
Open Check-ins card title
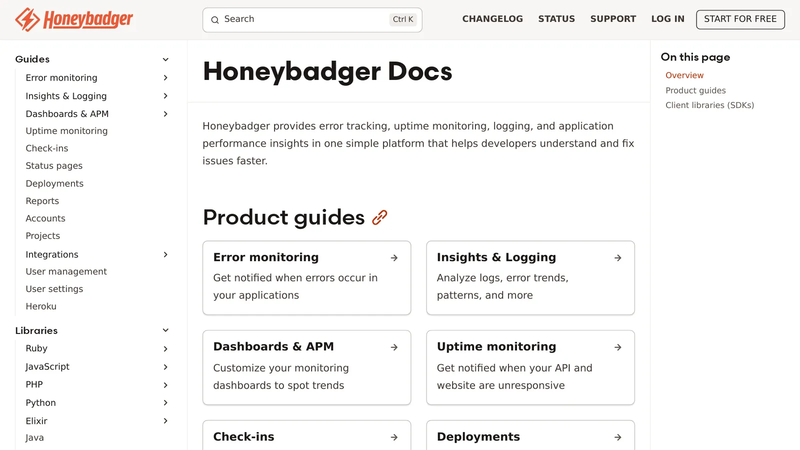click(x=243, y=437)
